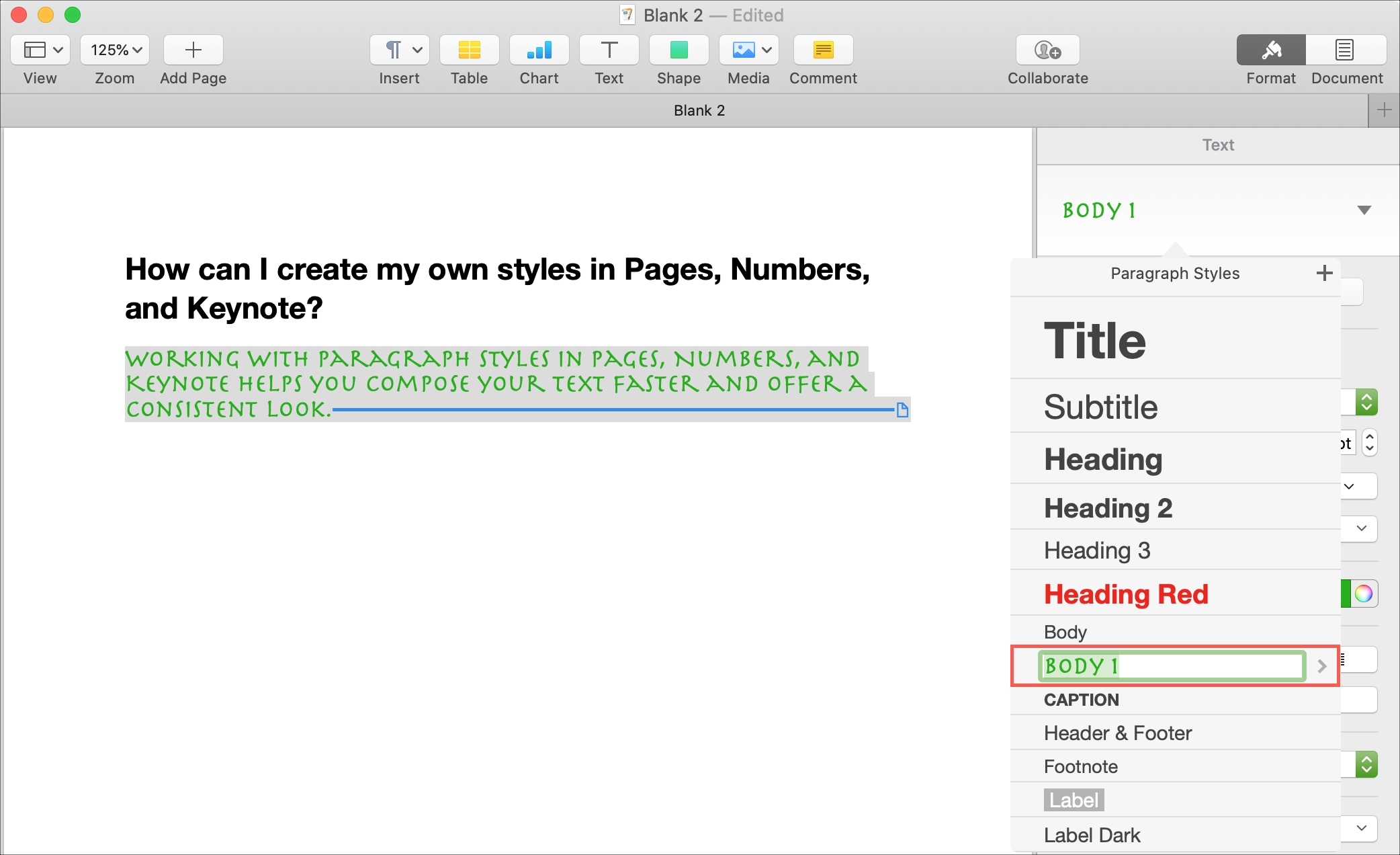Open the Media menu
The height and width of the screenshot is (855, 1400).
[749, 50]
